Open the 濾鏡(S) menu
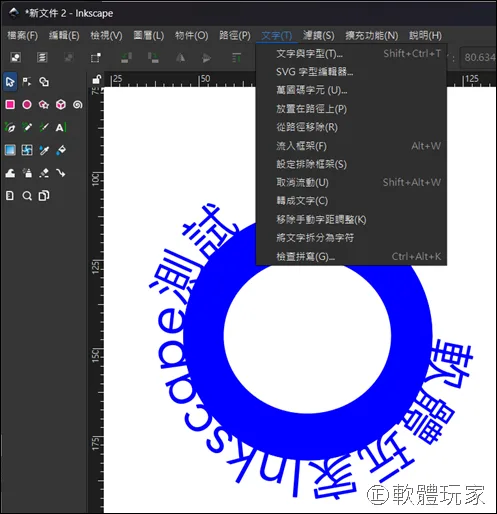 (319, 35)
